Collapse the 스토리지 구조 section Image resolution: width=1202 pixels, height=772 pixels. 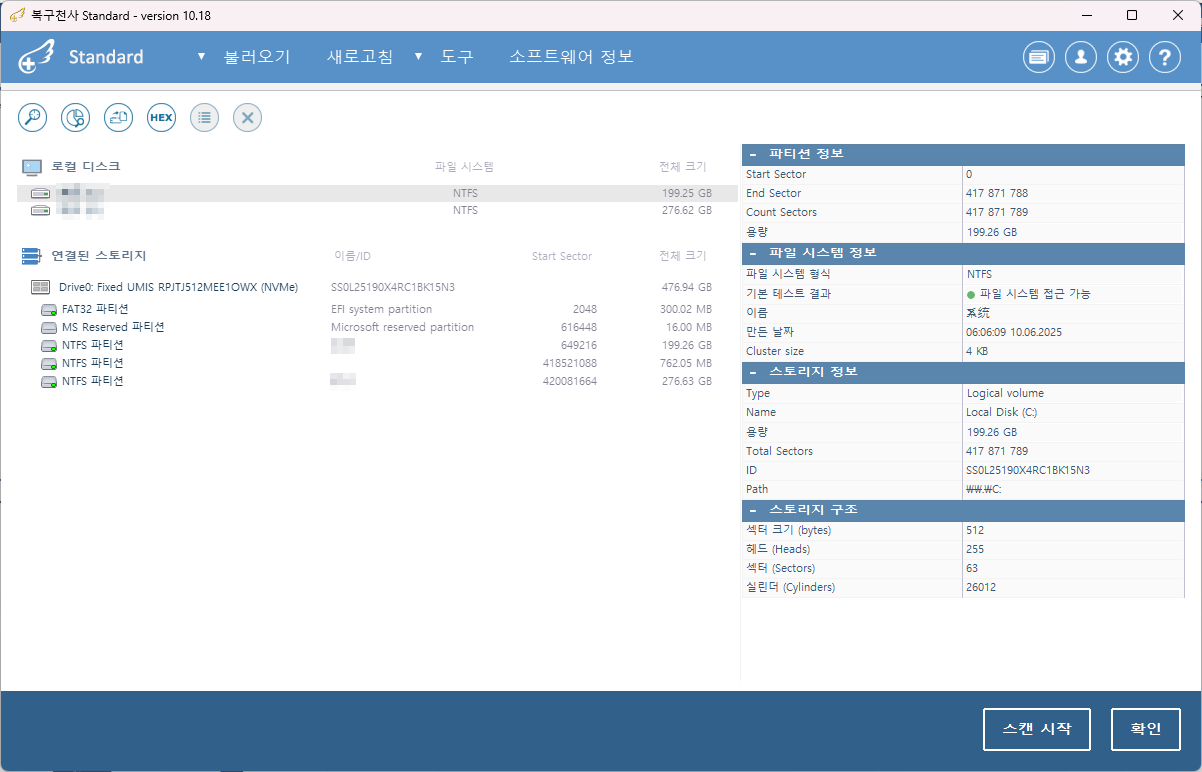tap(753, 510)
